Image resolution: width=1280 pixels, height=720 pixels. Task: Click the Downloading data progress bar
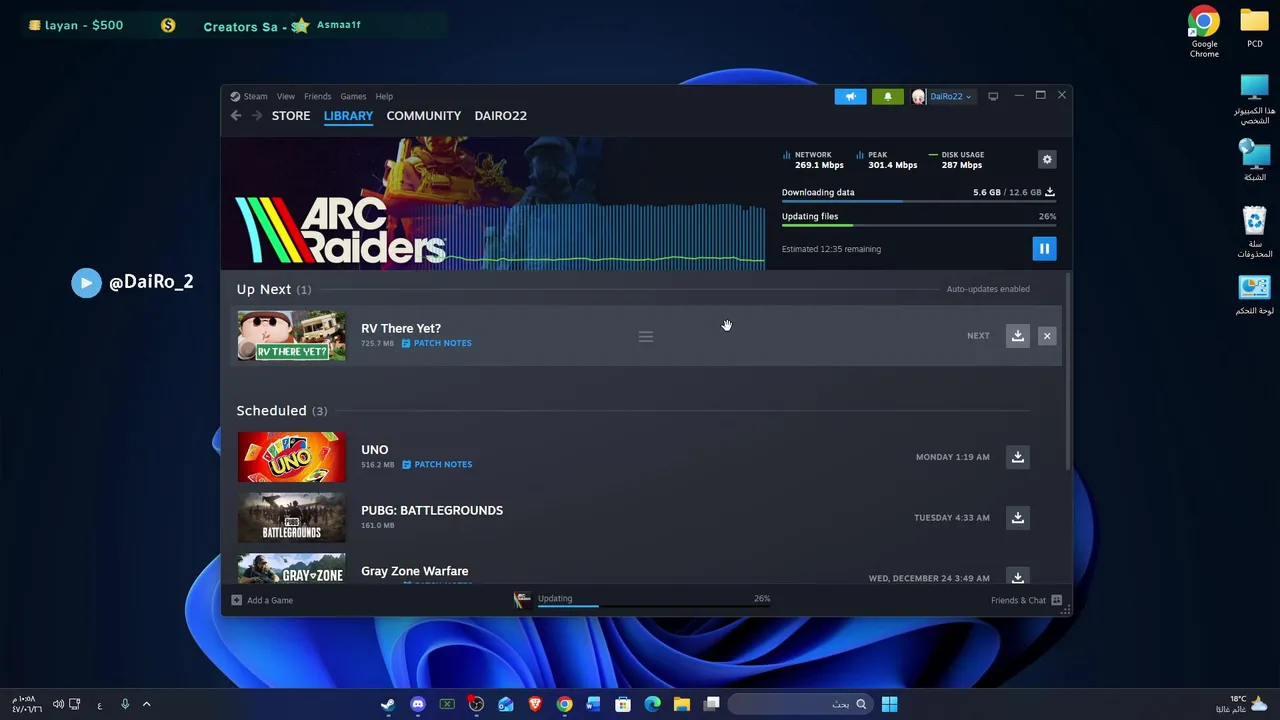918,202
